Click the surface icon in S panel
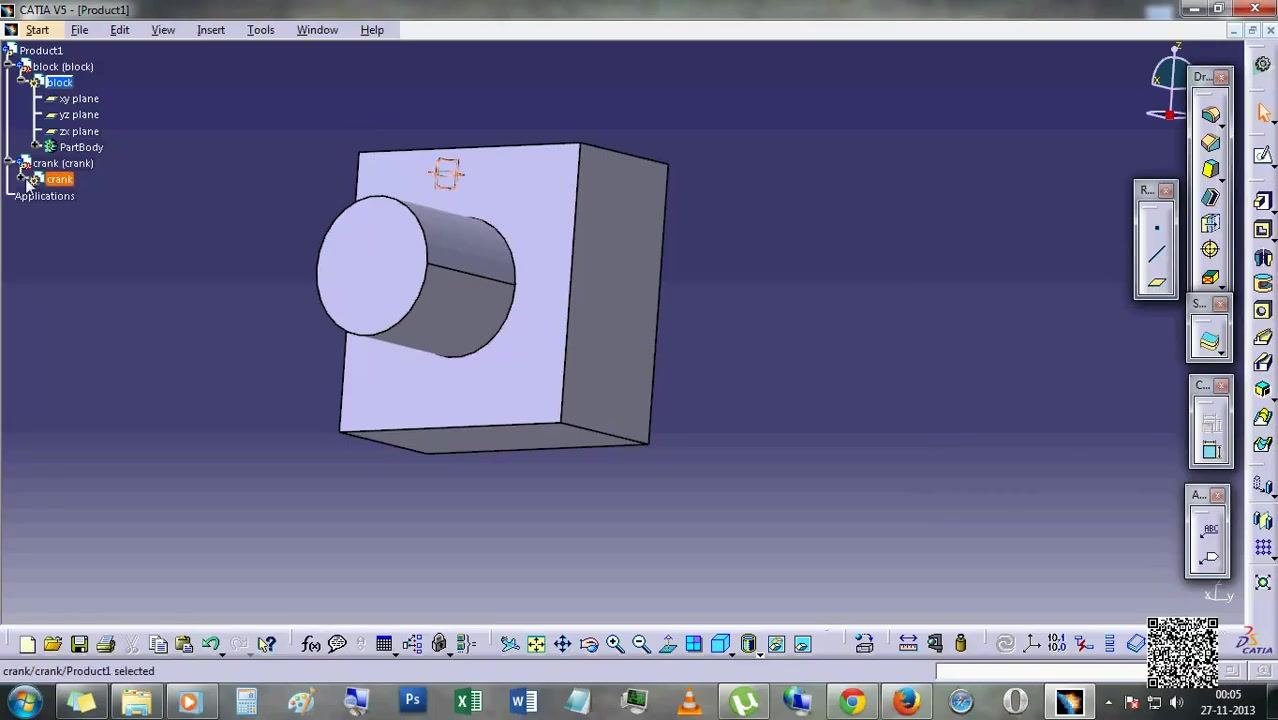This screenshot has width=1278, height=720. coord(1209,342)
